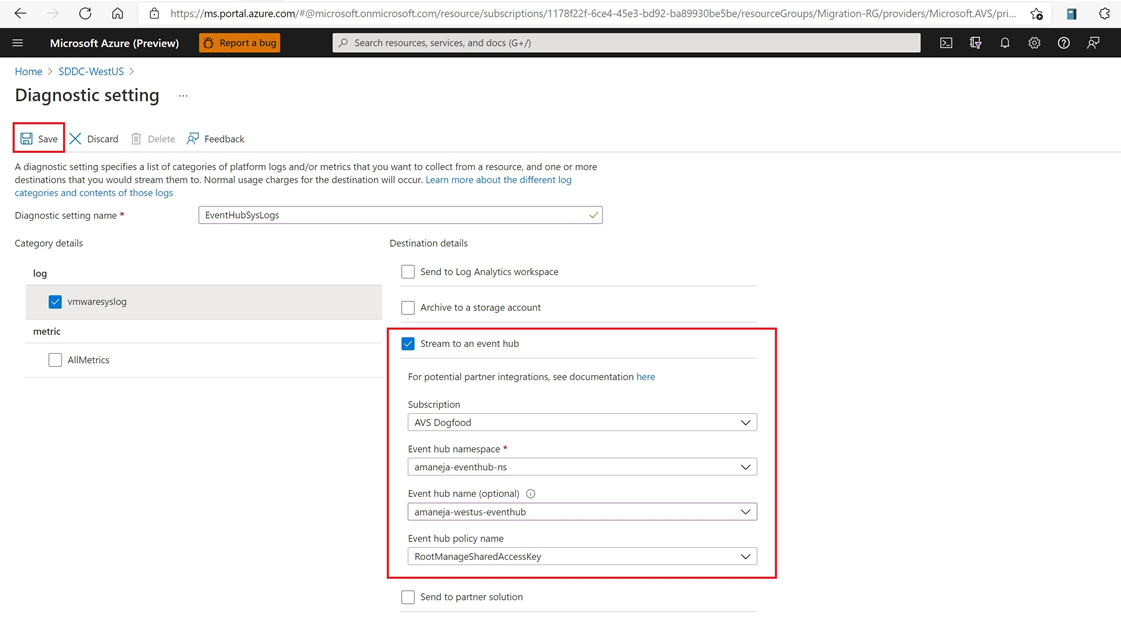Image resolution: width=1121 pixels, height=631 pixels.
Task: Open portal settings gear icon
Action: point(1034,43)
